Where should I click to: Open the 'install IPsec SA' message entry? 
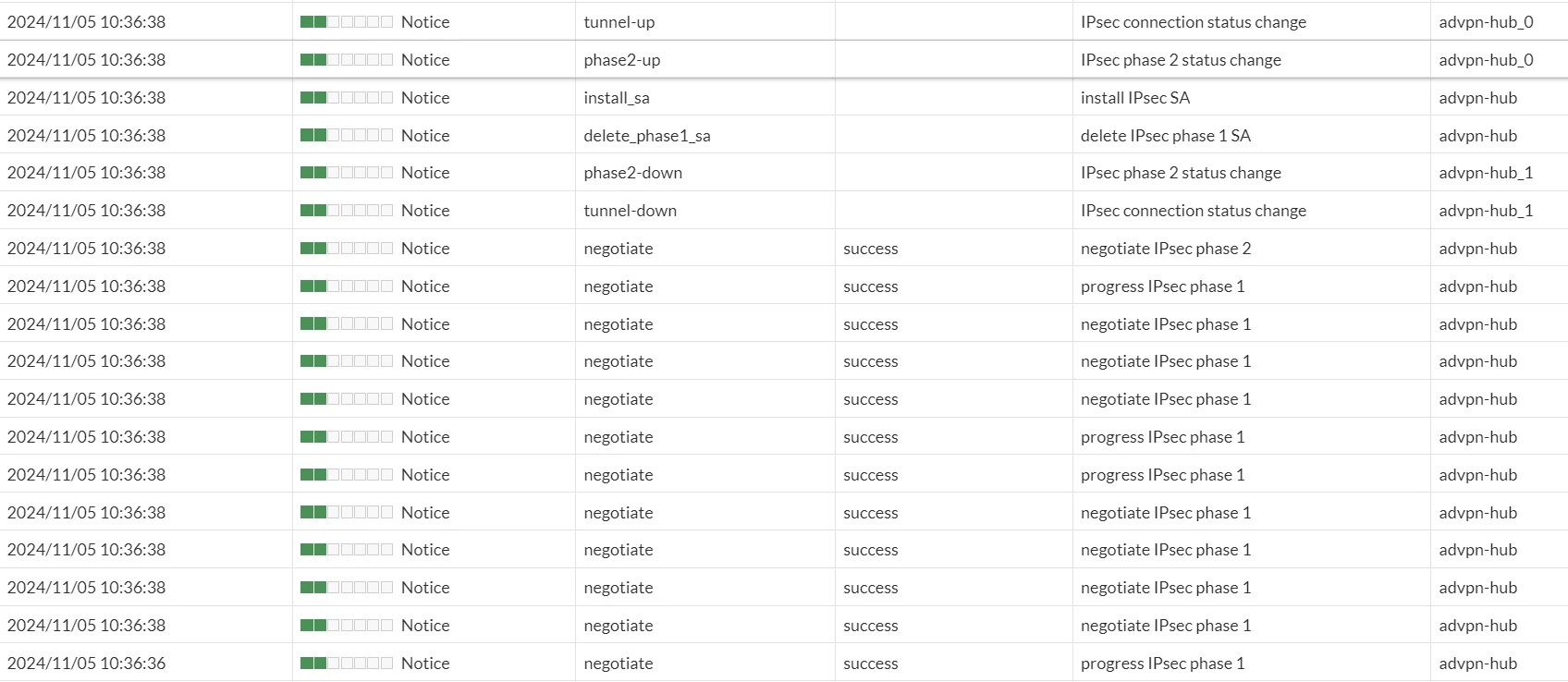[1135, 97]
